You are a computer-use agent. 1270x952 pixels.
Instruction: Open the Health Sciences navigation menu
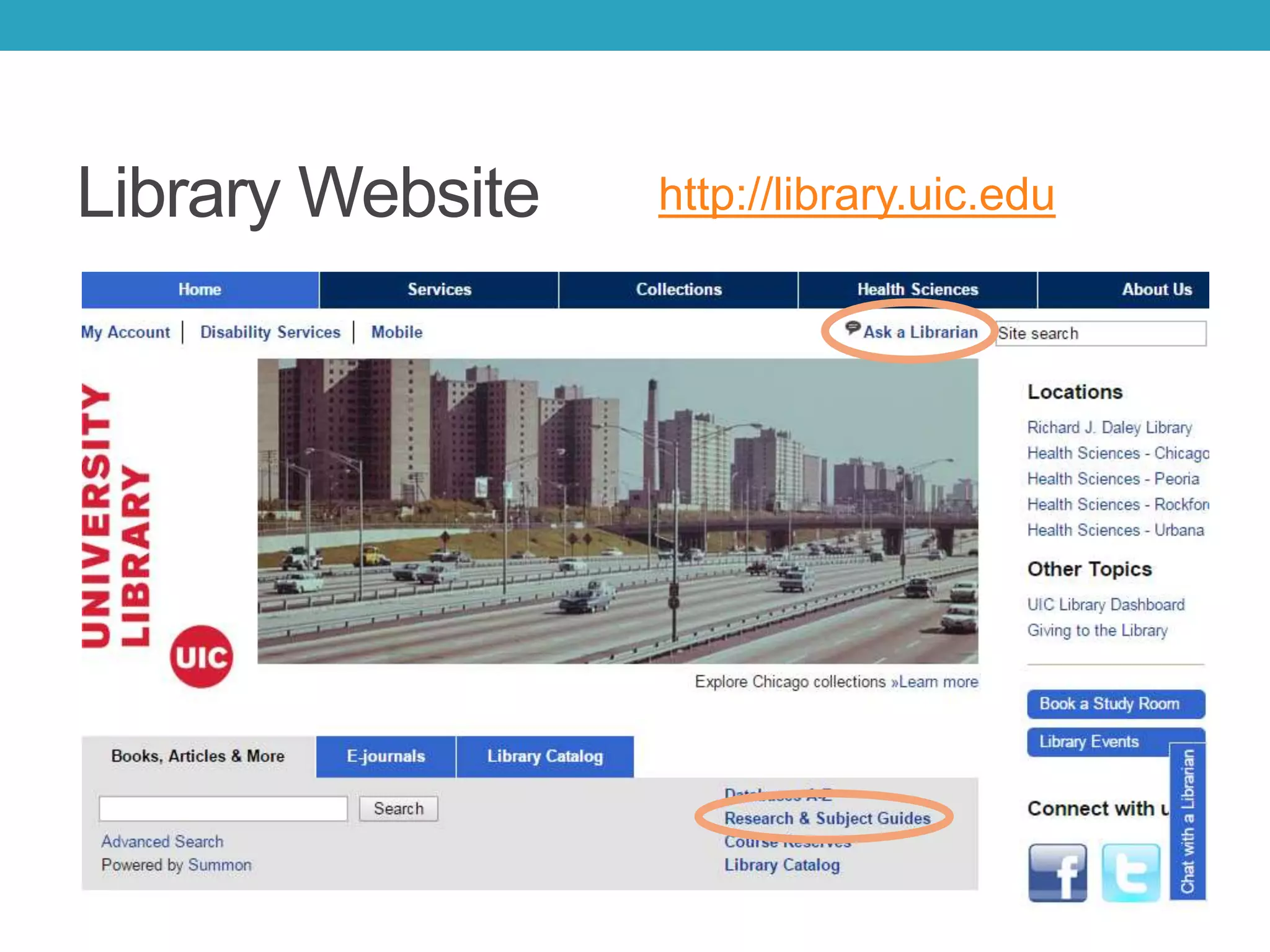918,289
